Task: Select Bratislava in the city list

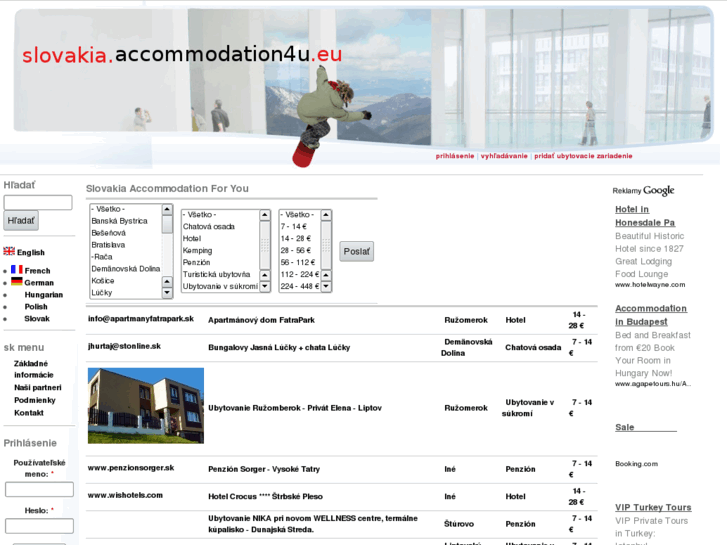Action: 108,245
